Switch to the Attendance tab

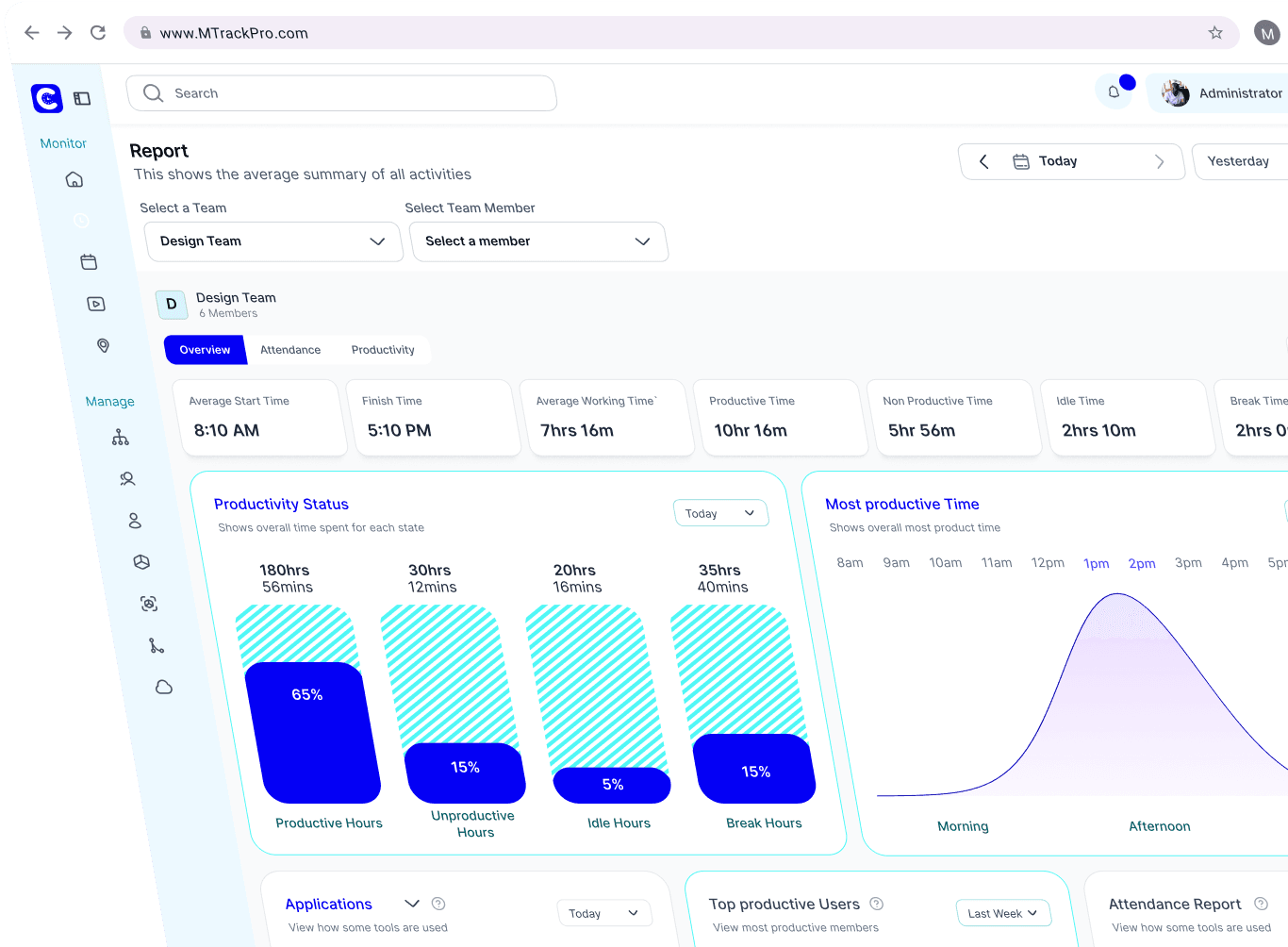point(290,350)
